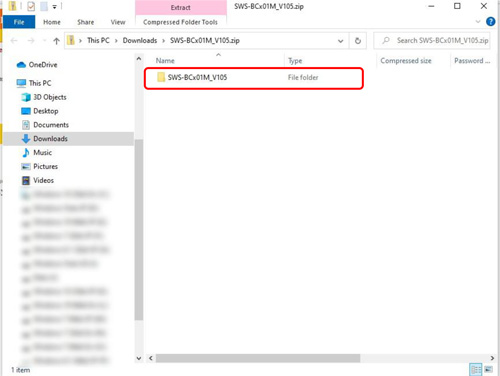Open Documents in the navigation pane
The height and width of the screenshot is (376, 500).
51,125
